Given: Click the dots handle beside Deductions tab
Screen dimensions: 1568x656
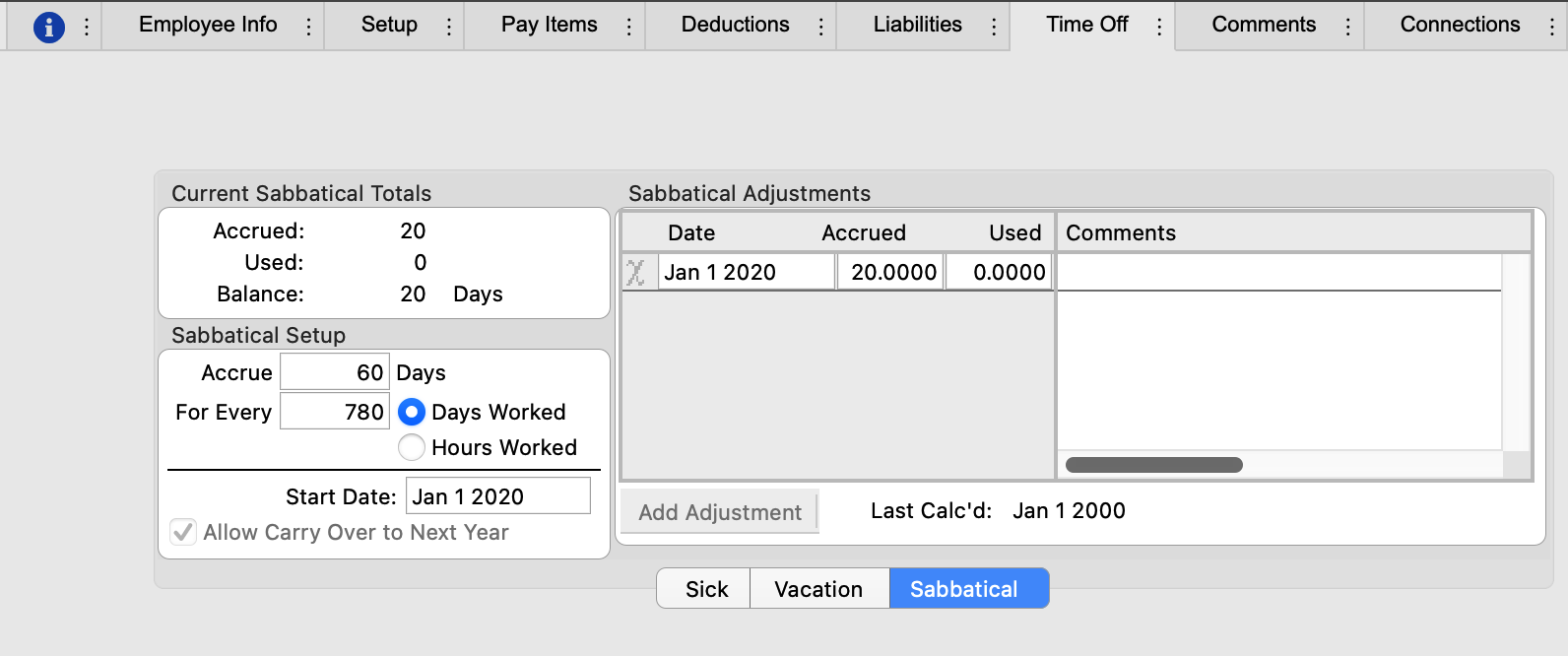Looking at the screenshot, I should point(820,27).
